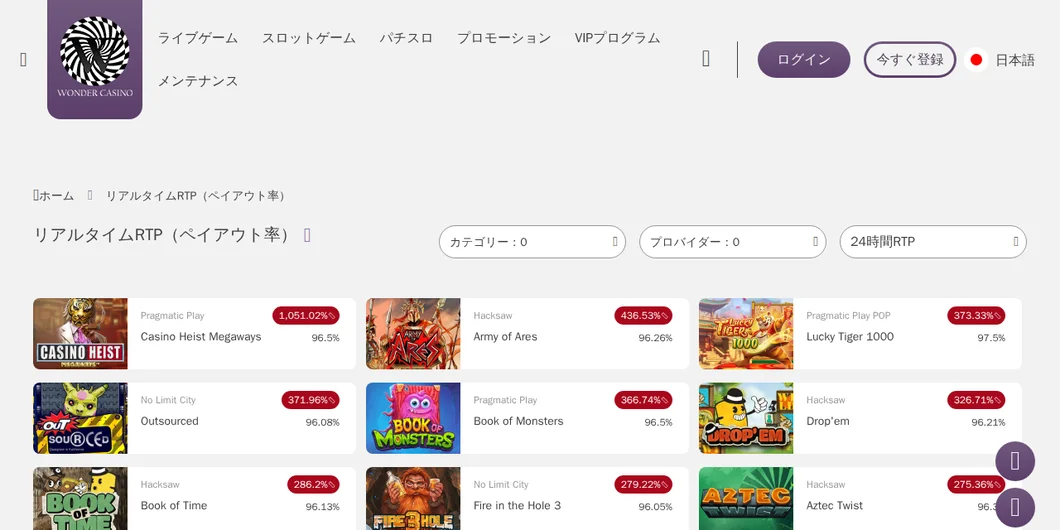Click the Pragmatic Play POP provider label
1060x530 pixels.
pyautogui.click(x=848, y=316)
